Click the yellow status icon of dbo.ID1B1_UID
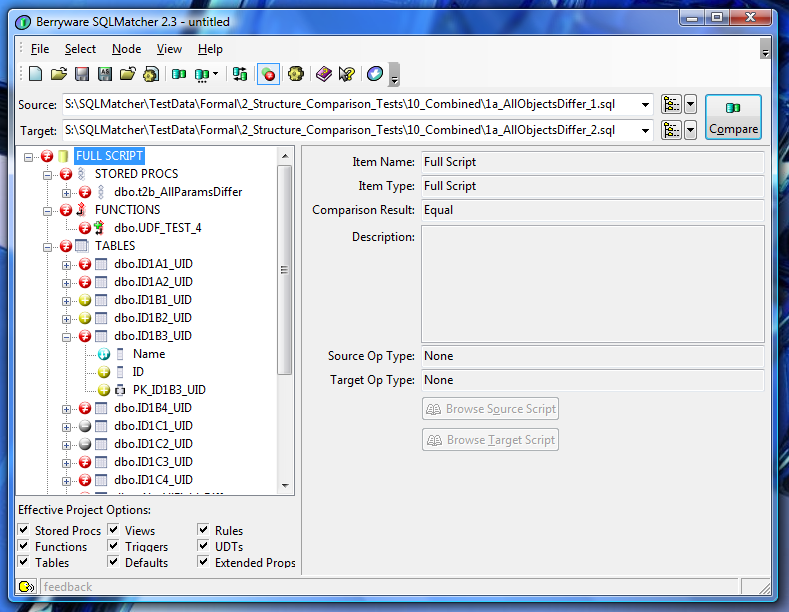Screen dimensions: 789x612 [85, 300]
